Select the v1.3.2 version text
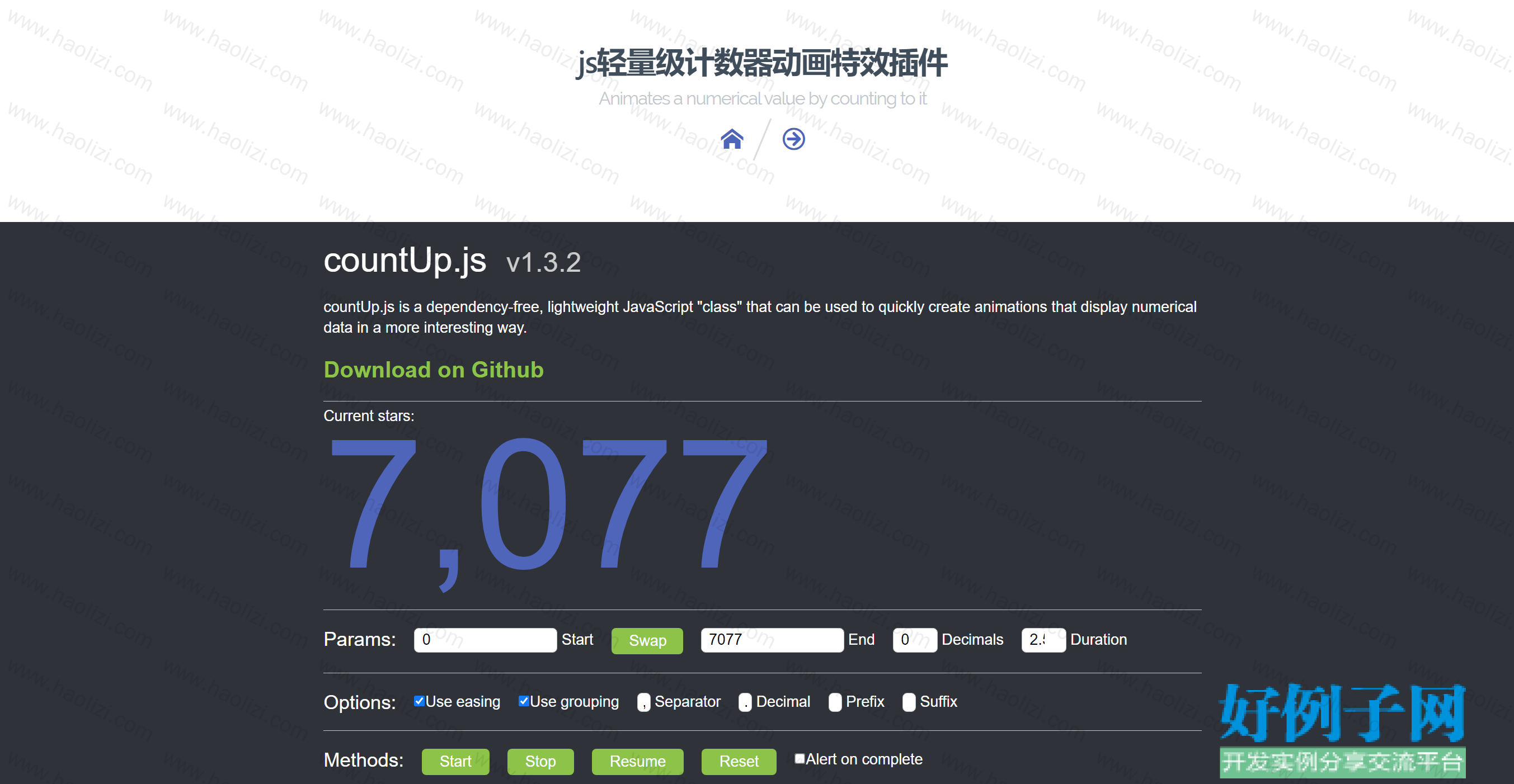Viewport: 1514px width, 784px height. tap(543, 262)
